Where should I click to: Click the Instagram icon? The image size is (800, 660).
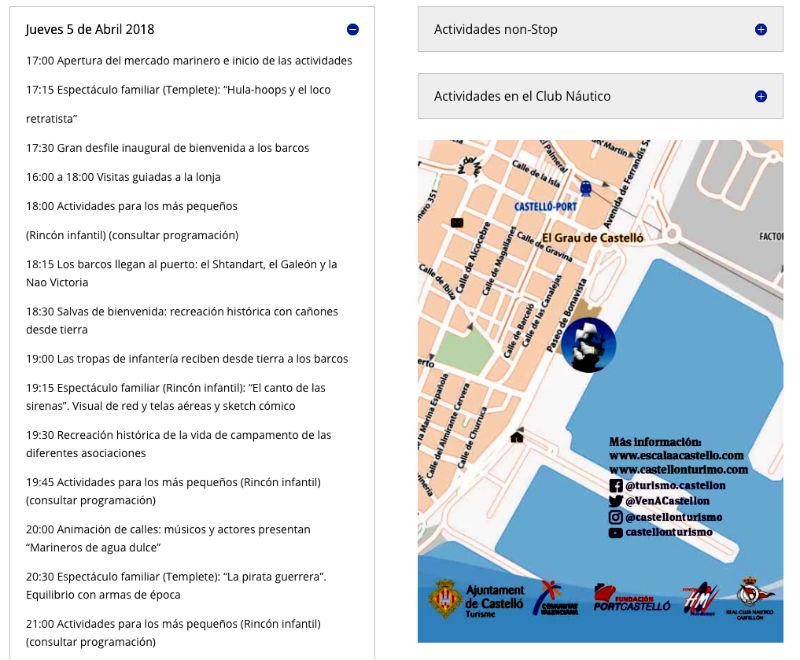(616, 517)
